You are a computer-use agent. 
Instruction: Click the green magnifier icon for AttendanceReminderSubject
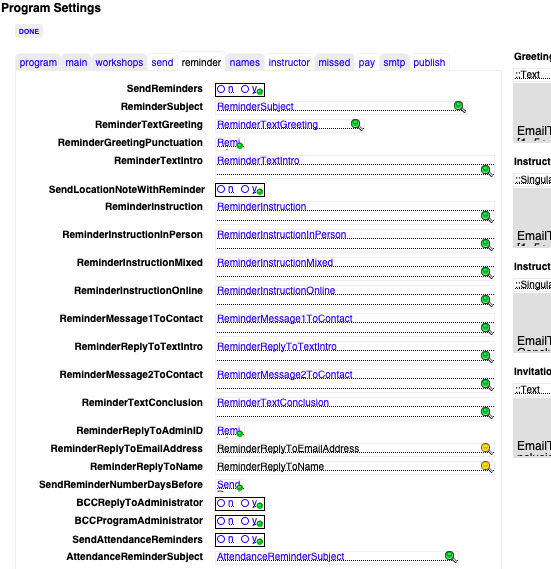tap(450, 556)
